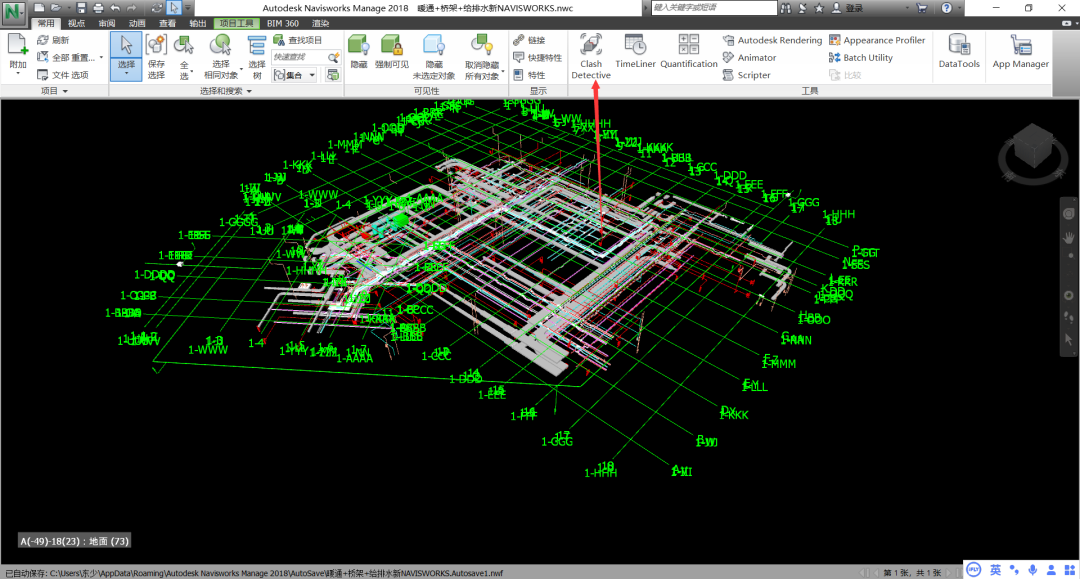Image resolution: width=1080 pixels, height=579 pixels.
Task: Expand the 选择和搜索 panel arrow
Action: (249, 91)
